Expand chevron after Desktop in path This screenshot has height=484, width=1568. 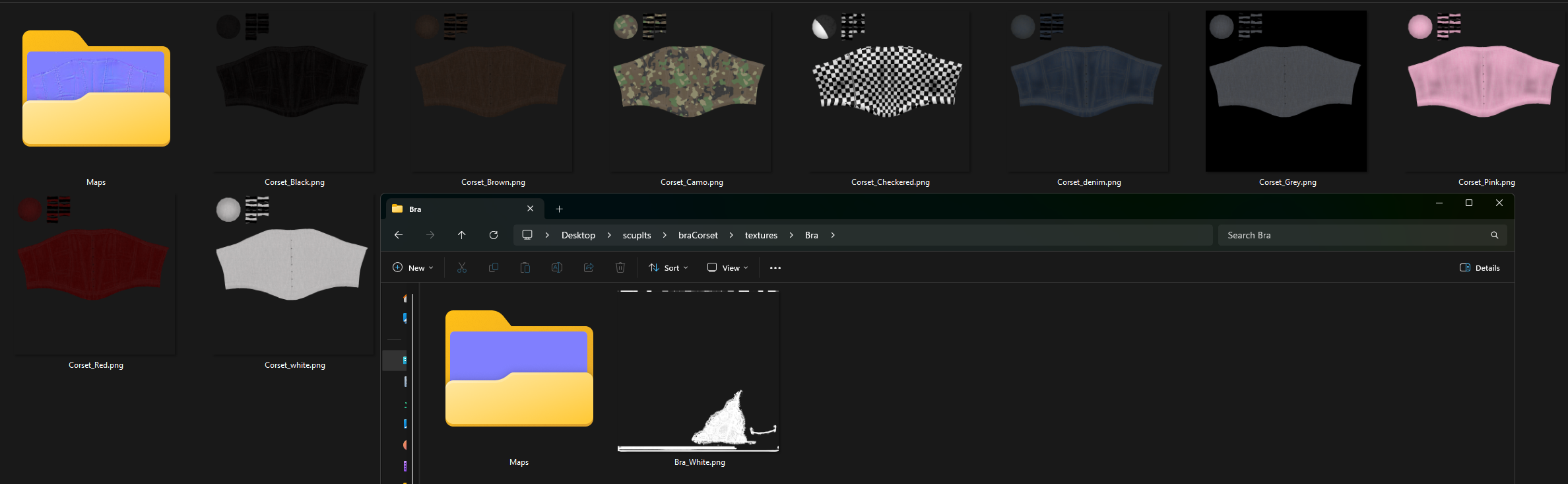609,235
